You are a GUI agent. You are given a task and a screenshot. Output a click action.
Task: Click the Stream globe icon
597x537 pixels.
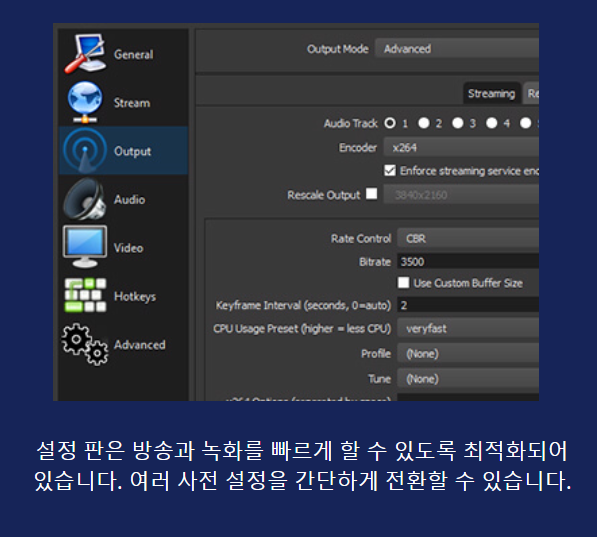point(85,102)
